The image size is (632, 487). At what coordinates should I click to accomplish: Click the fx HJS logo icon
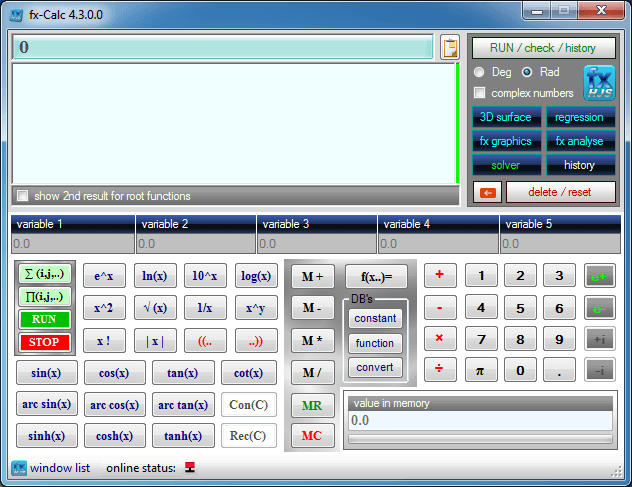tap(599, 83)
